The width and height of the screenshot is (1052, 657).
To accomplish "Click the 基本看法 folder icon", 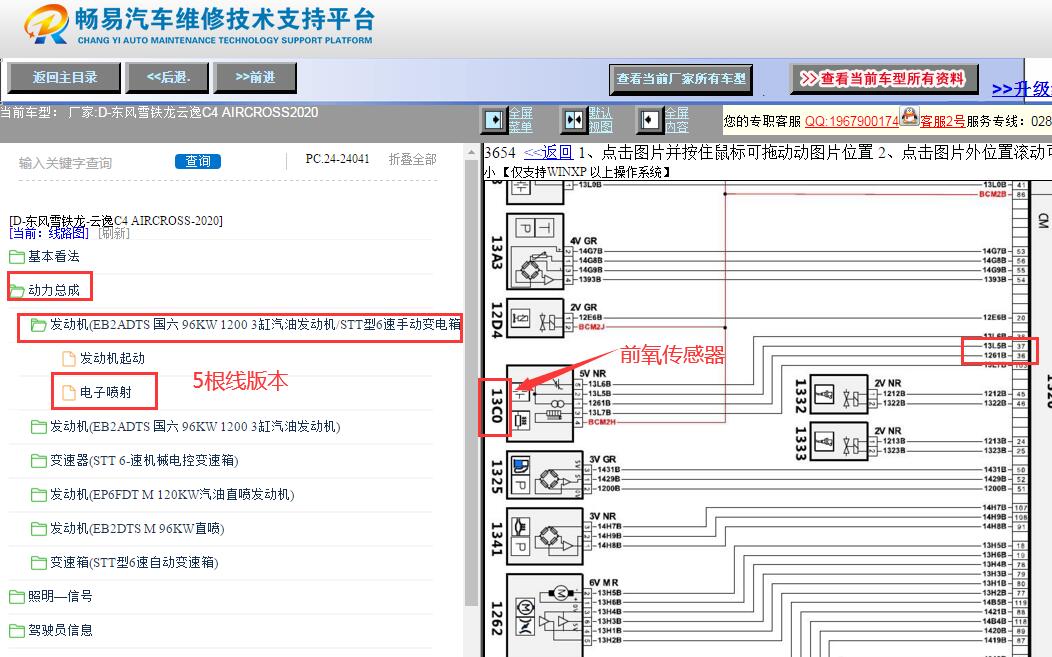I will 17,257.
